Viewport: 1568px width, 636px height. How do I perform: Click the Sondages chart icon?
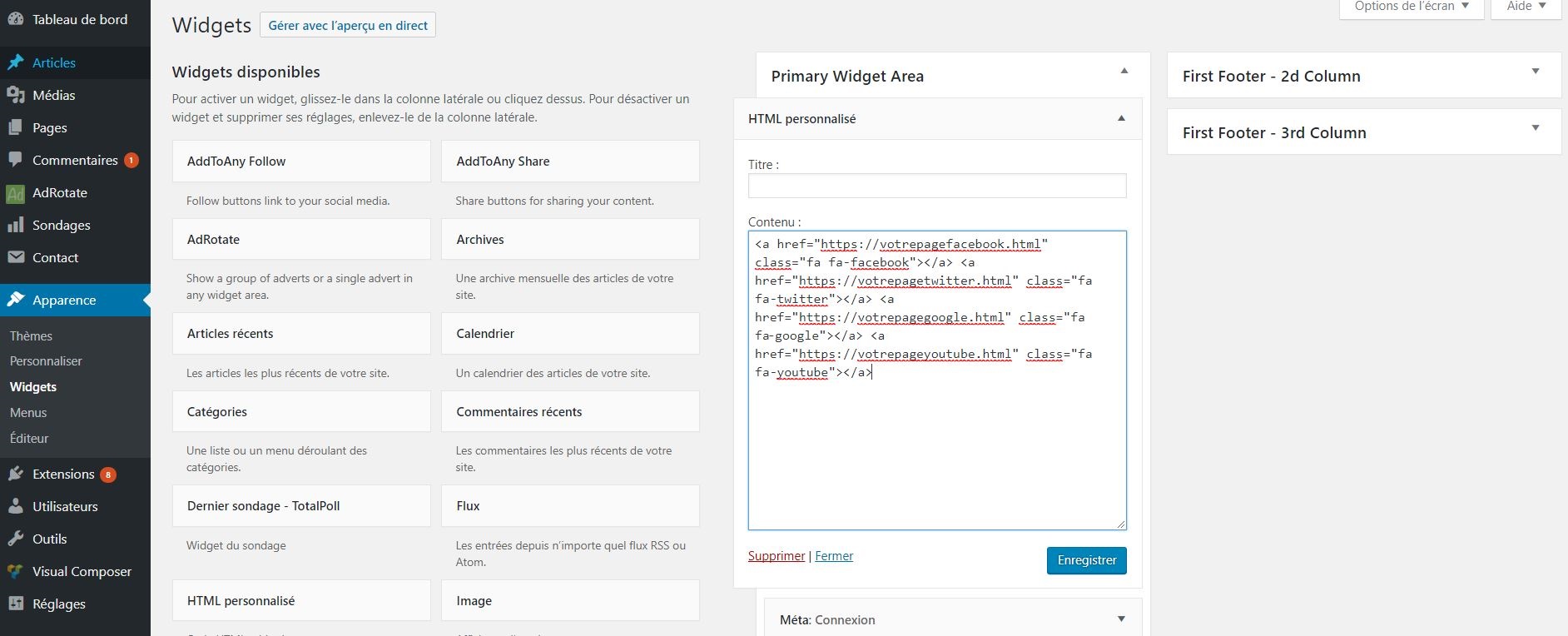[16, 226]
